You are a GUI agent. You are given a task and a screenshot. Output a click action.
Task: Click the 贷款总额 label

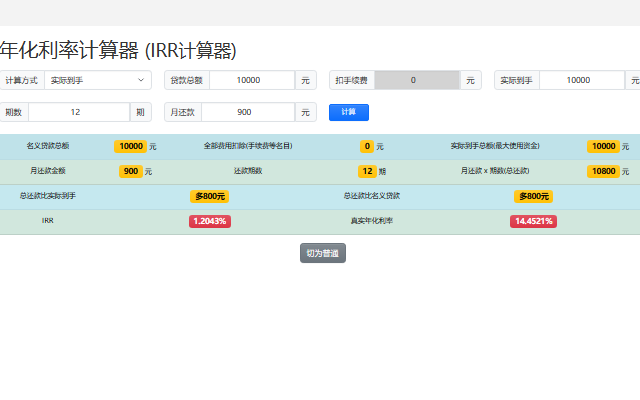click(x=187, y=80)
